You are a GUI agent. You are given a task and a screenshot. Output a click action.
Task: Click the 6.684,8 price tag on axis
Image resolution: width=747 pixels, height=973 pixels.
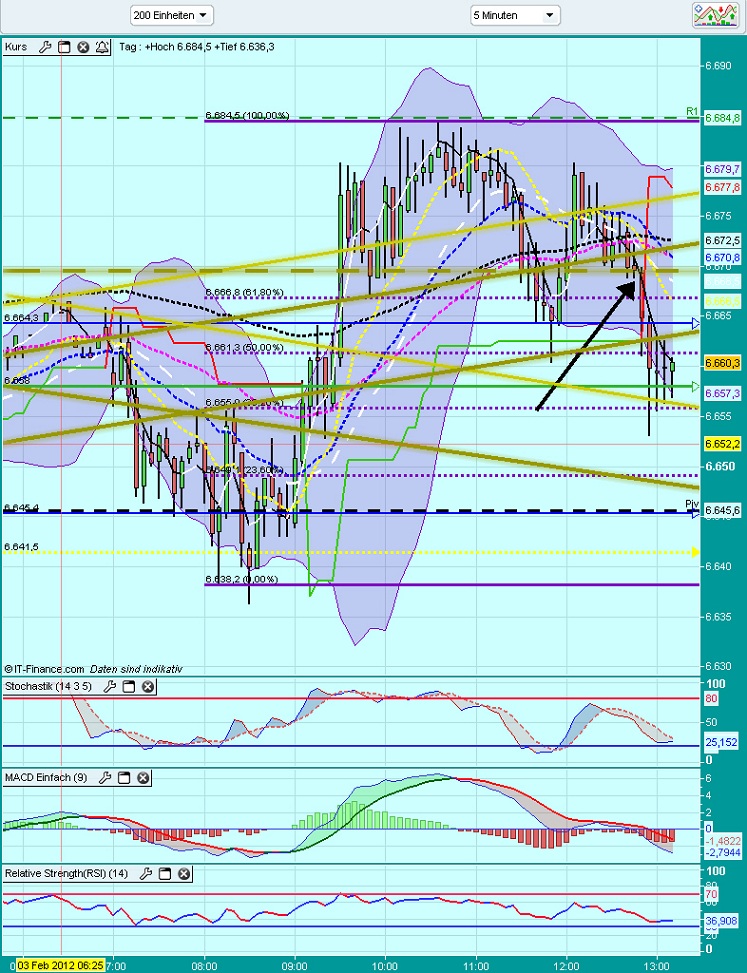click(722, 118)
